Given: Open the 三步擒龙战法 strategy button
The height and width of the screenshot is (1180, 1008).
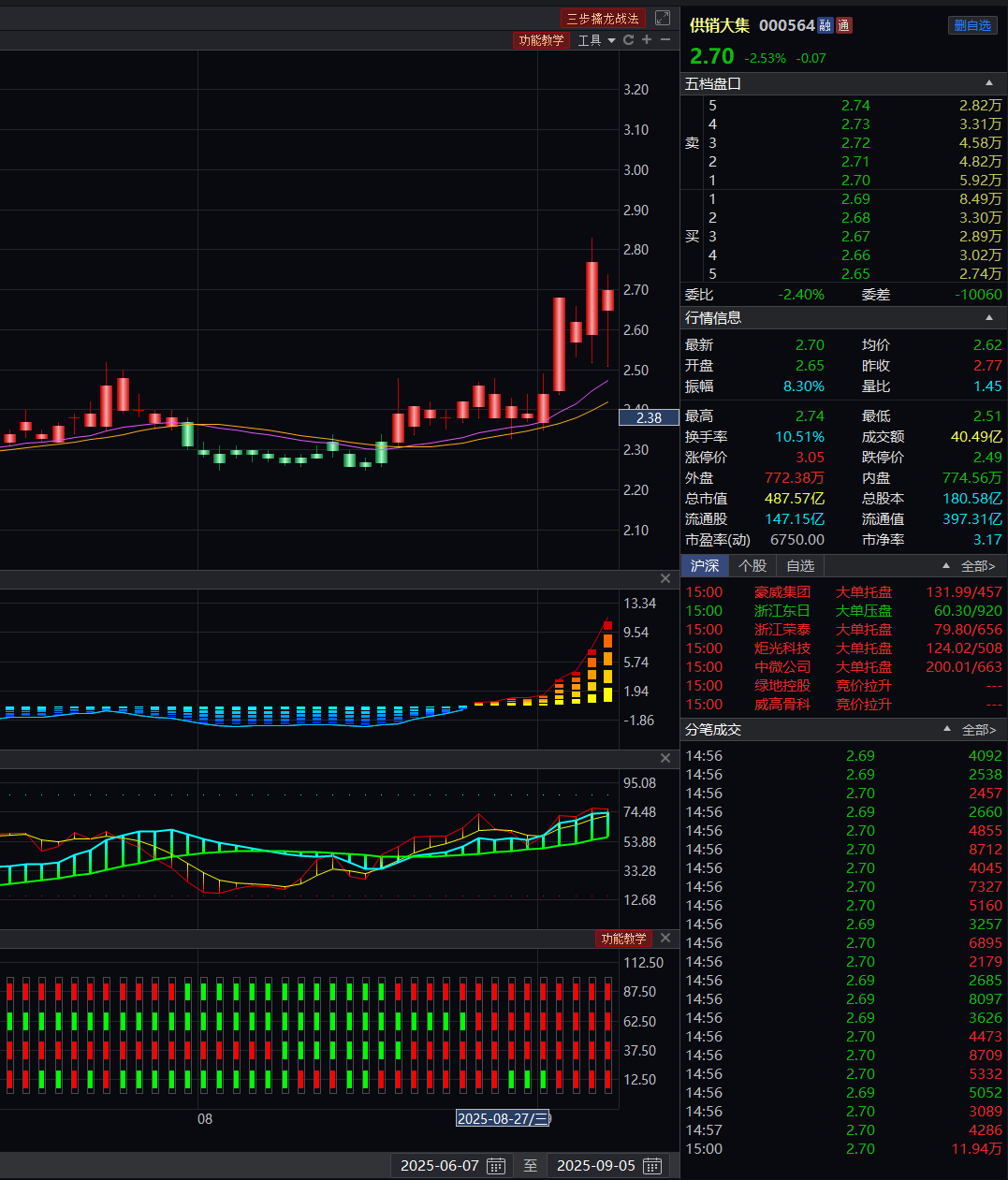Looking at the screenshot, I should (x=603, y=18).
